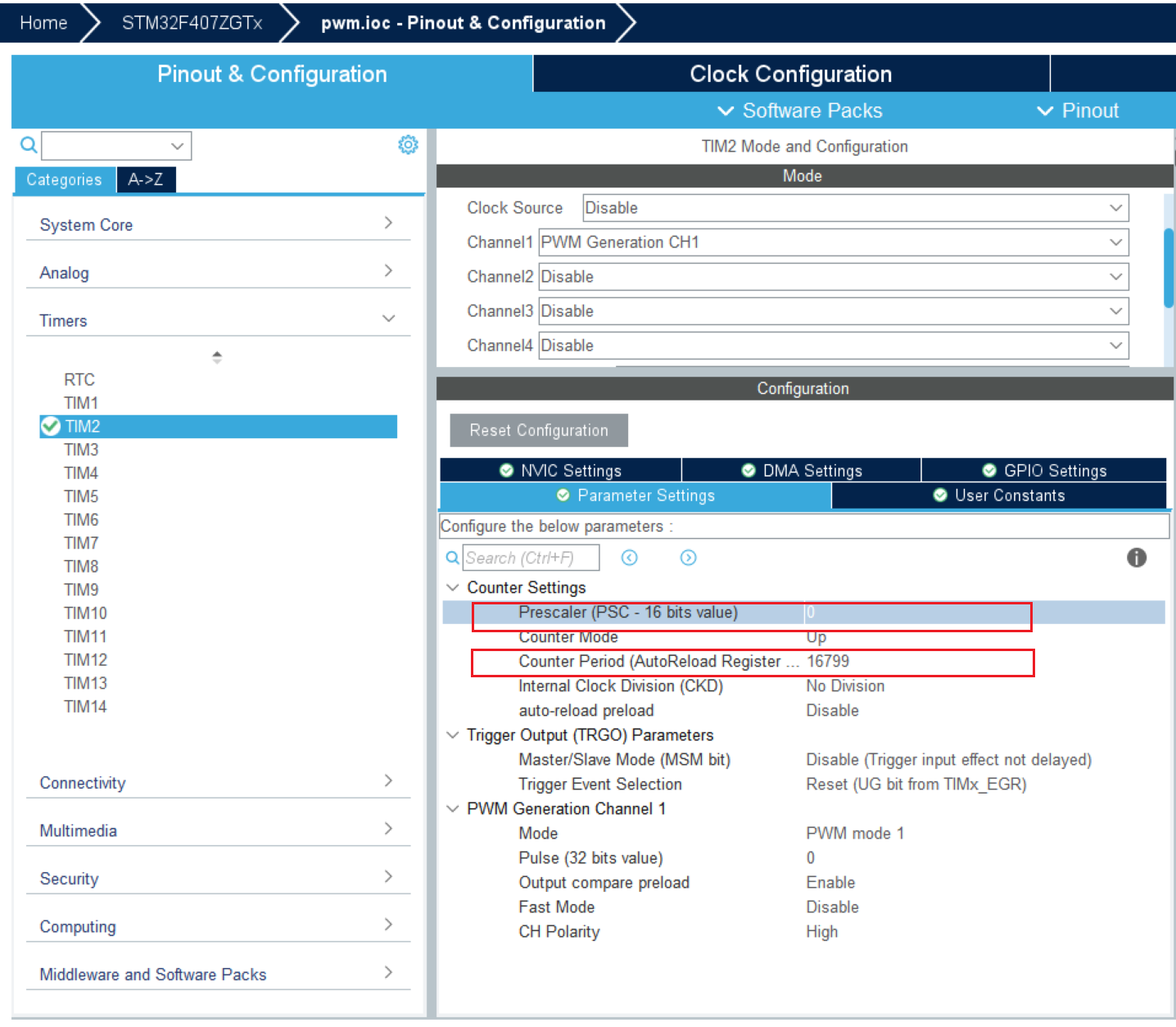This screenshot has width=1176, height=1027.
Task: Open the DMA Settings tab
Action: click(802, 470)
